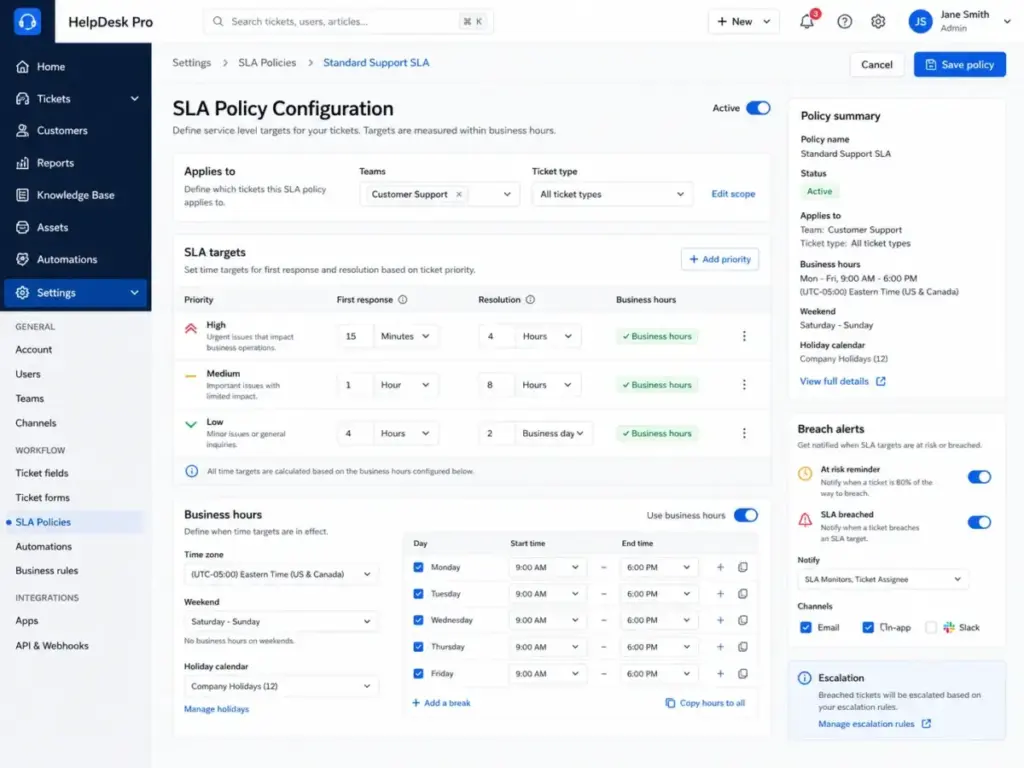Open the Teams dropdown

pyautogui.click(x=440, y=194)
